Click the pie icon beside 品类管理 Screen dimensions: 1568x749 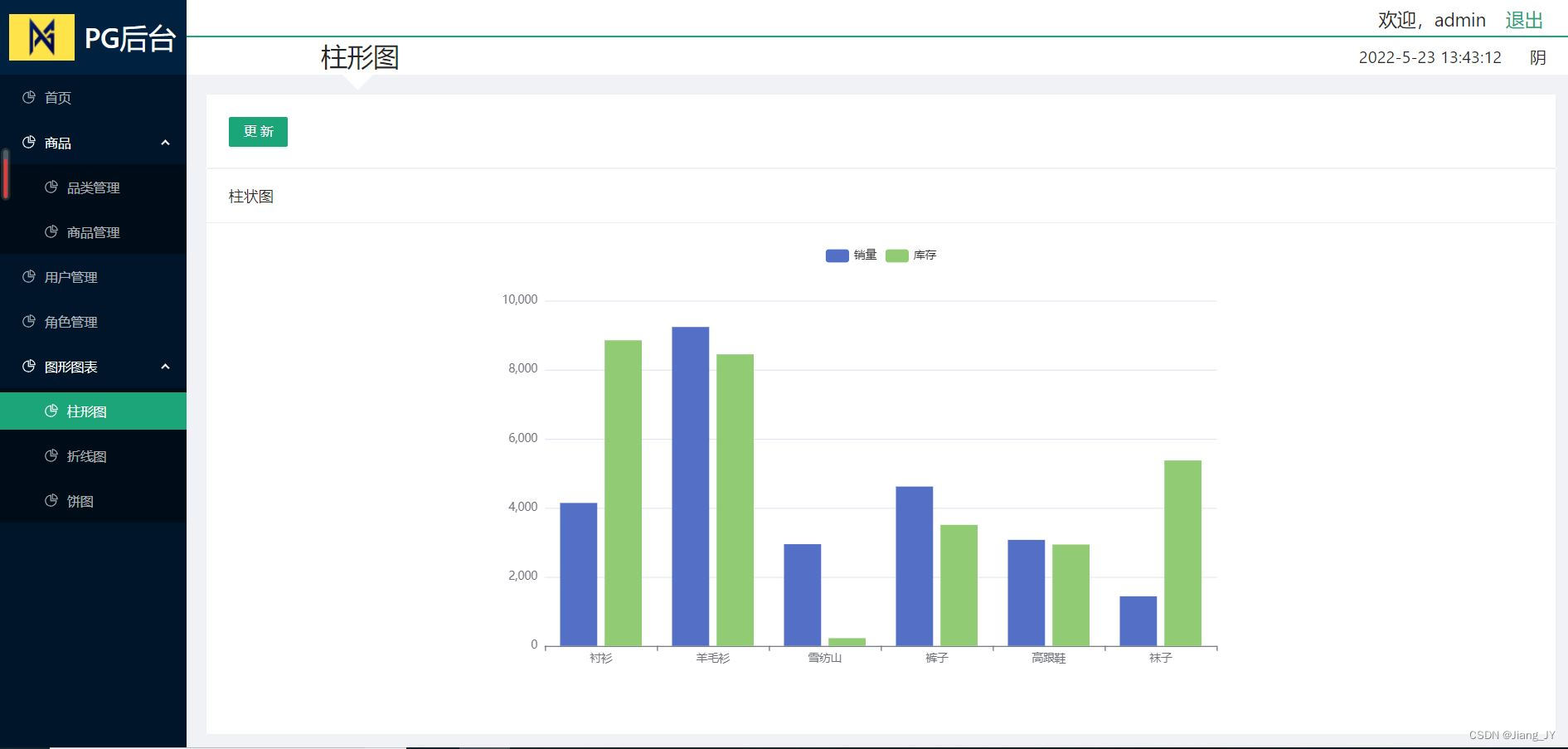coord(51,187)
